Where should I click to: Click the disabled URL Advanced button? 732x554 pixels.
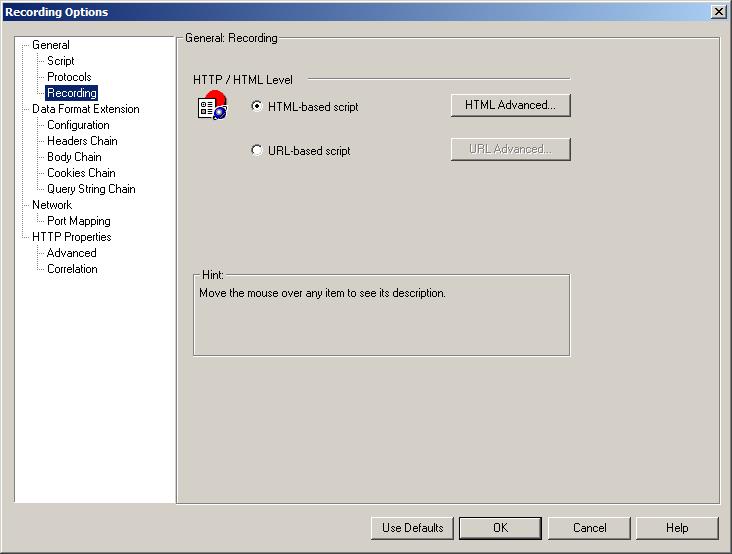(510, 149)
